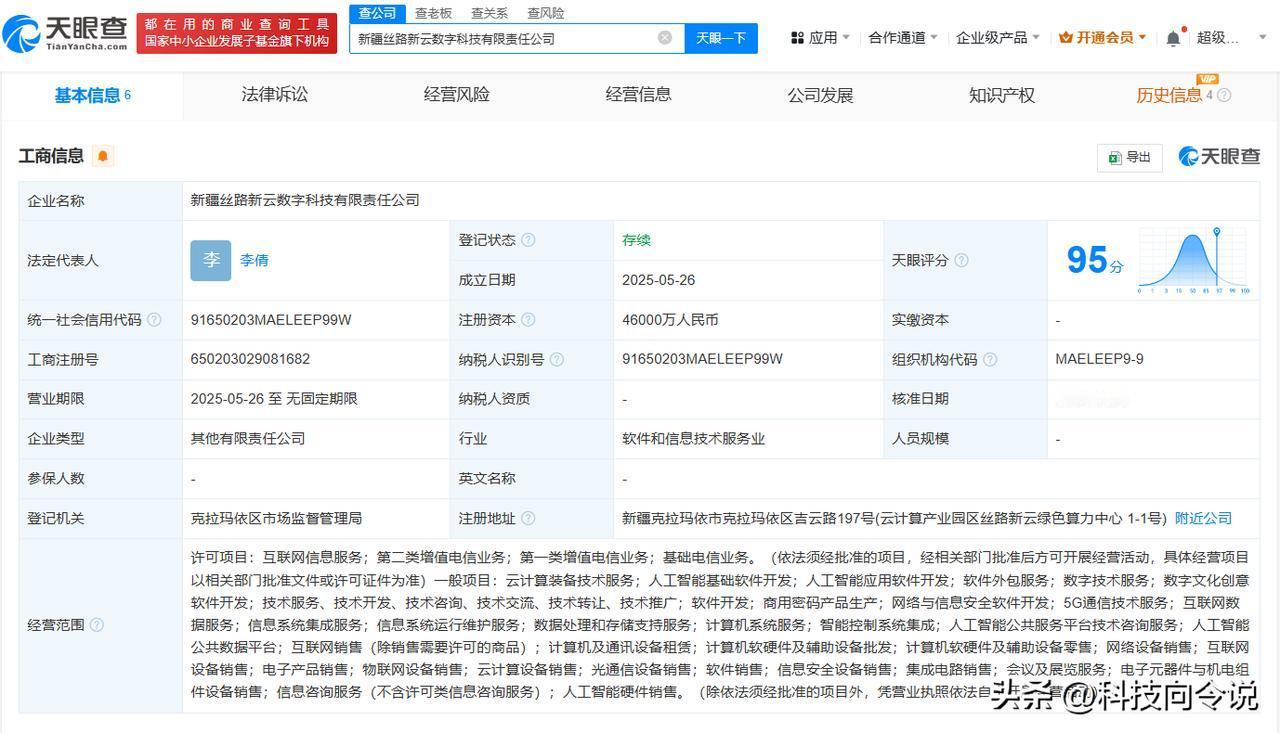Switch to the 查关系 search tab
The height and width of the screenshot is (733, 1280).
(x=489, y=13)
